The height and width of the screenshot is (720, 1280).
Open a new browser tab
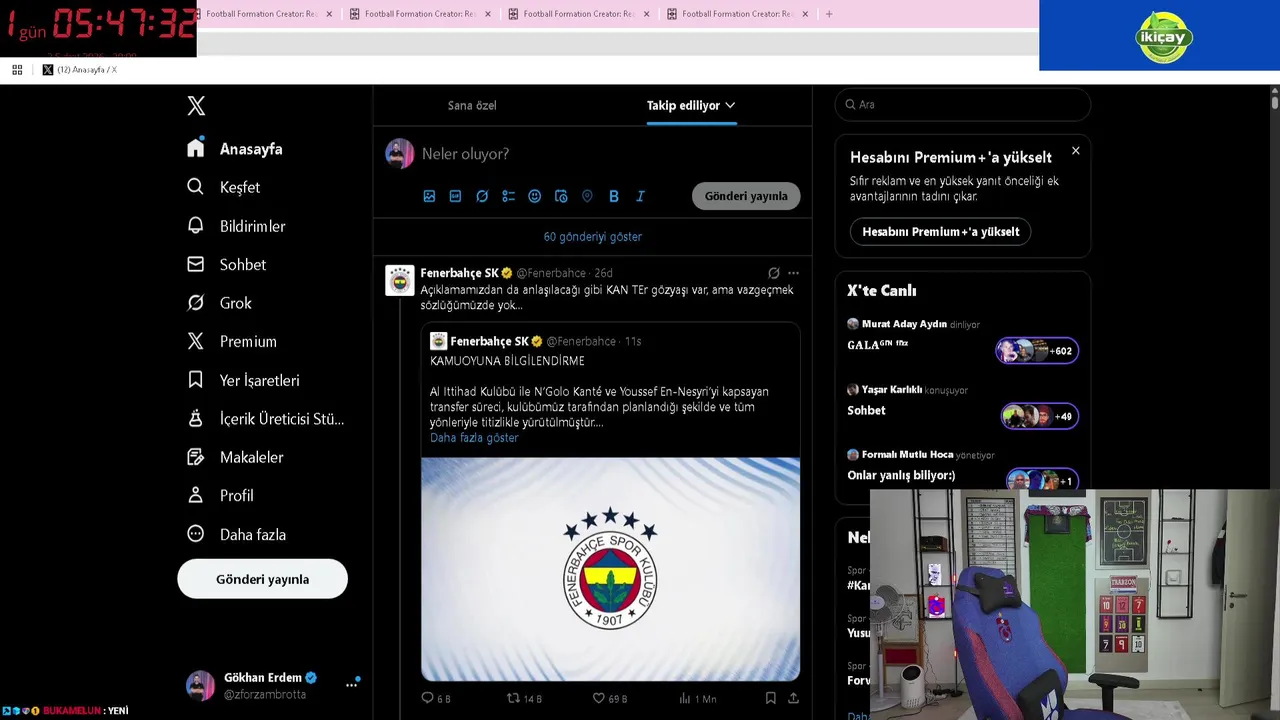pos(828,14)
